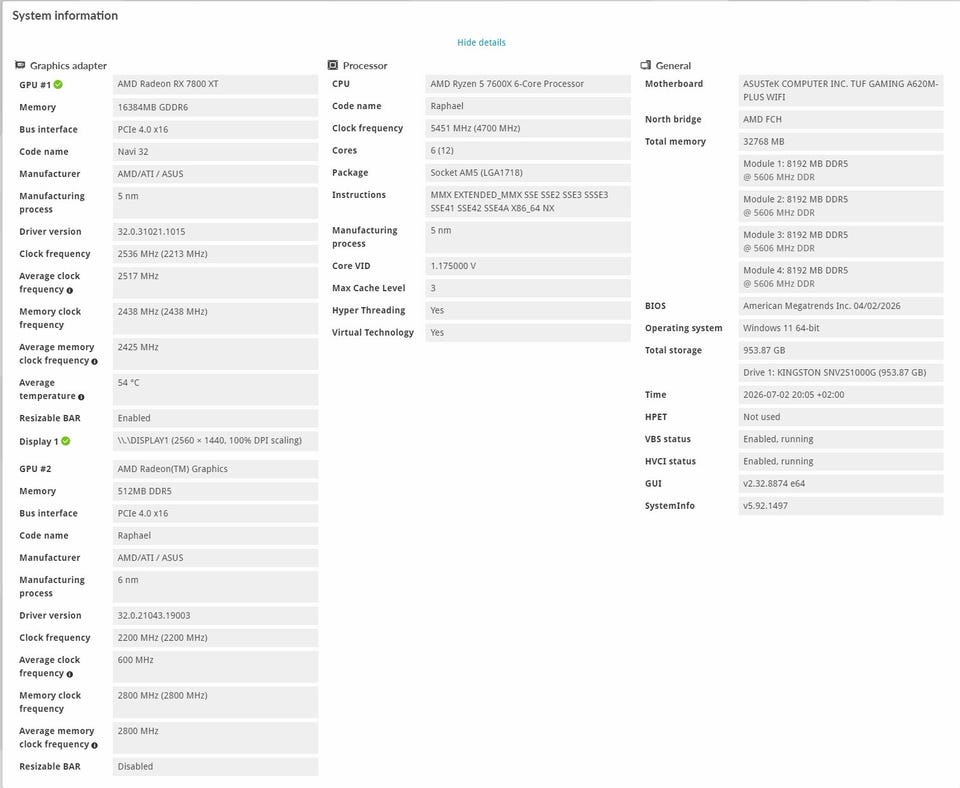Click the 512MB DDR5 memory value
Screen dimensions: 960x788
pyautogui.click(x=216, y=491)
